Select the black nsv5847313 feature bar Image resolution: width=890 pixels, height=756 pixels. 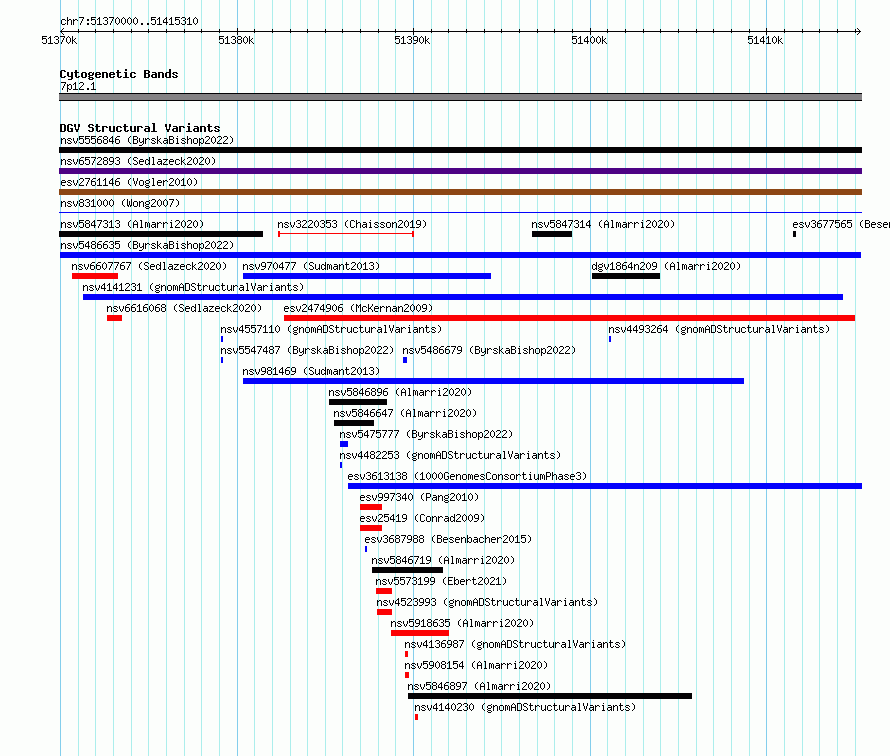[161, 234]
